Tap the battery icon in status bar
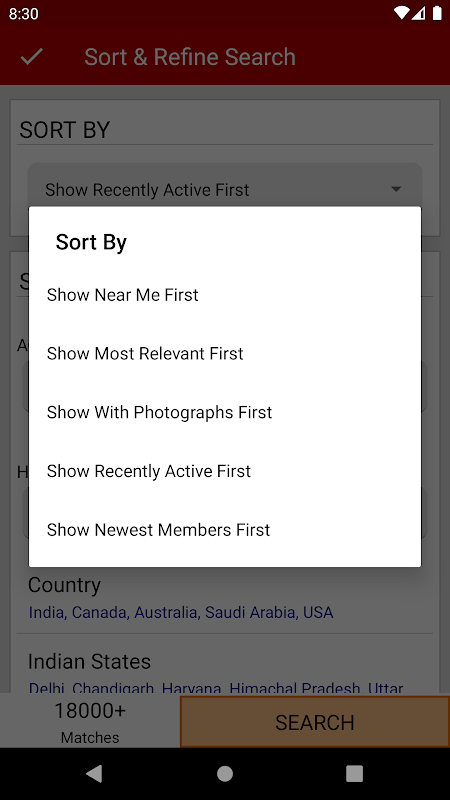The height and width of the screenshot is (800, 450). point(437,13)
